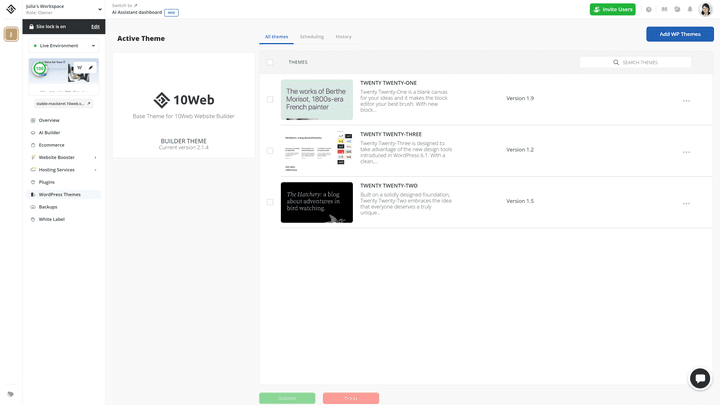The image size is (720, 405).
Task: Click the active 10Web builder theme card
Action: [x=184, y=105]
